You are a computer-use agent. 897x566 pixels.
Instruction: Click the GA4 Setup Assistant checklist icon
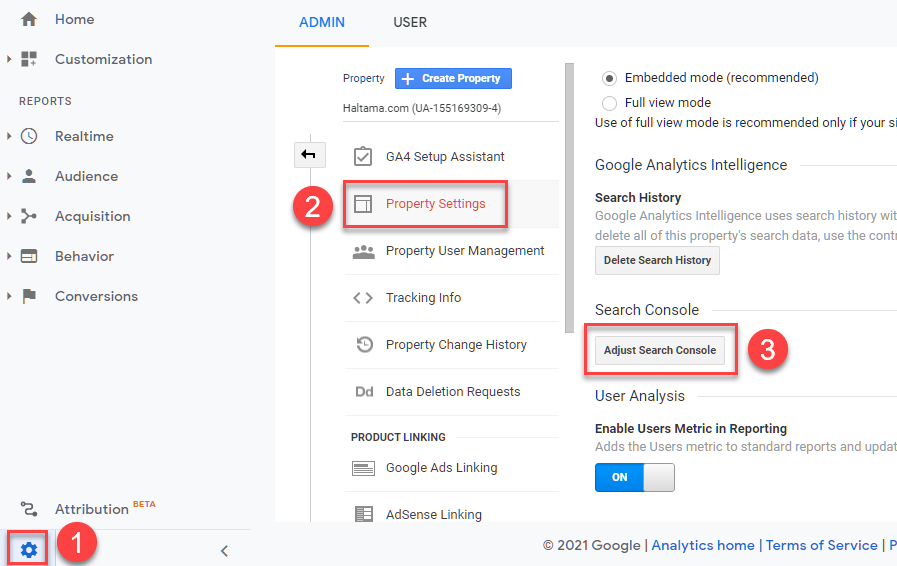pos(363,156)
